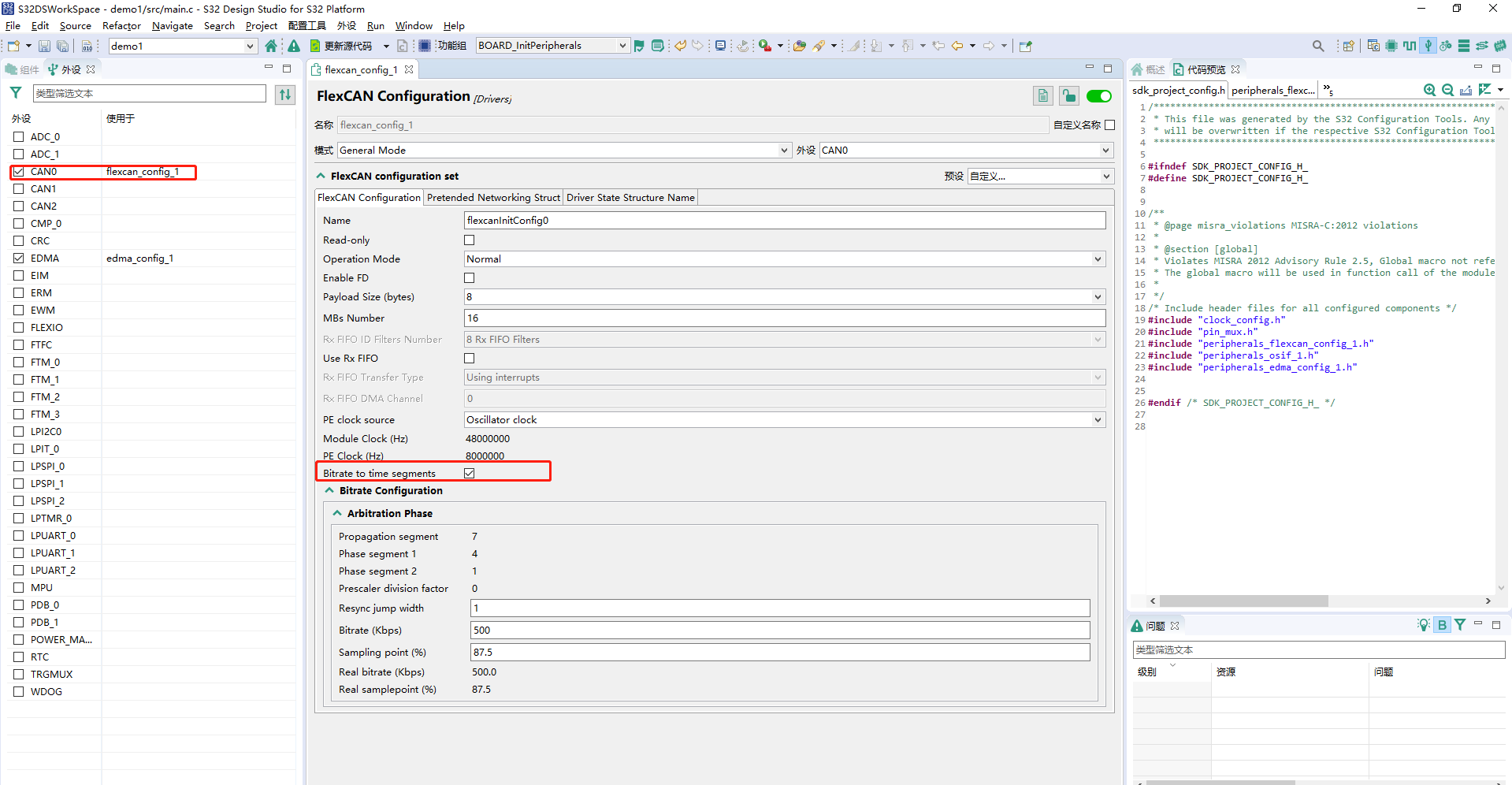1512x785 pixels.
Task: Click export icon in code preview
Action: tap(1466, 90)
